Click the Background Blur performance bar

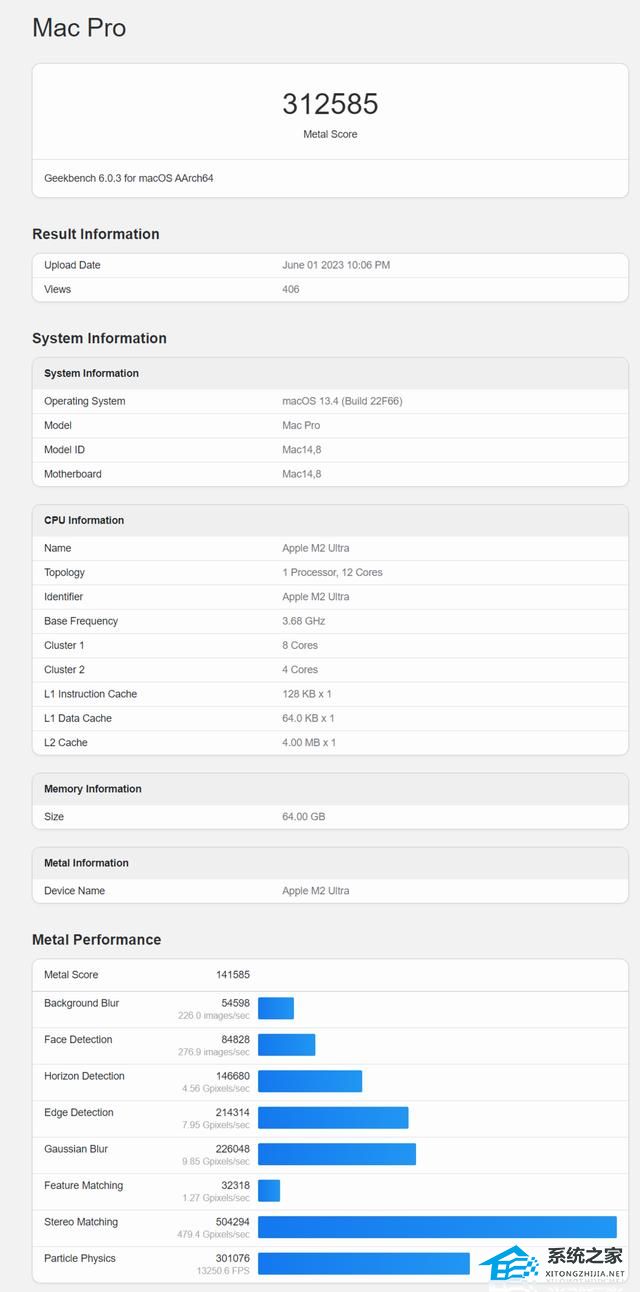tap(276, 1008)
